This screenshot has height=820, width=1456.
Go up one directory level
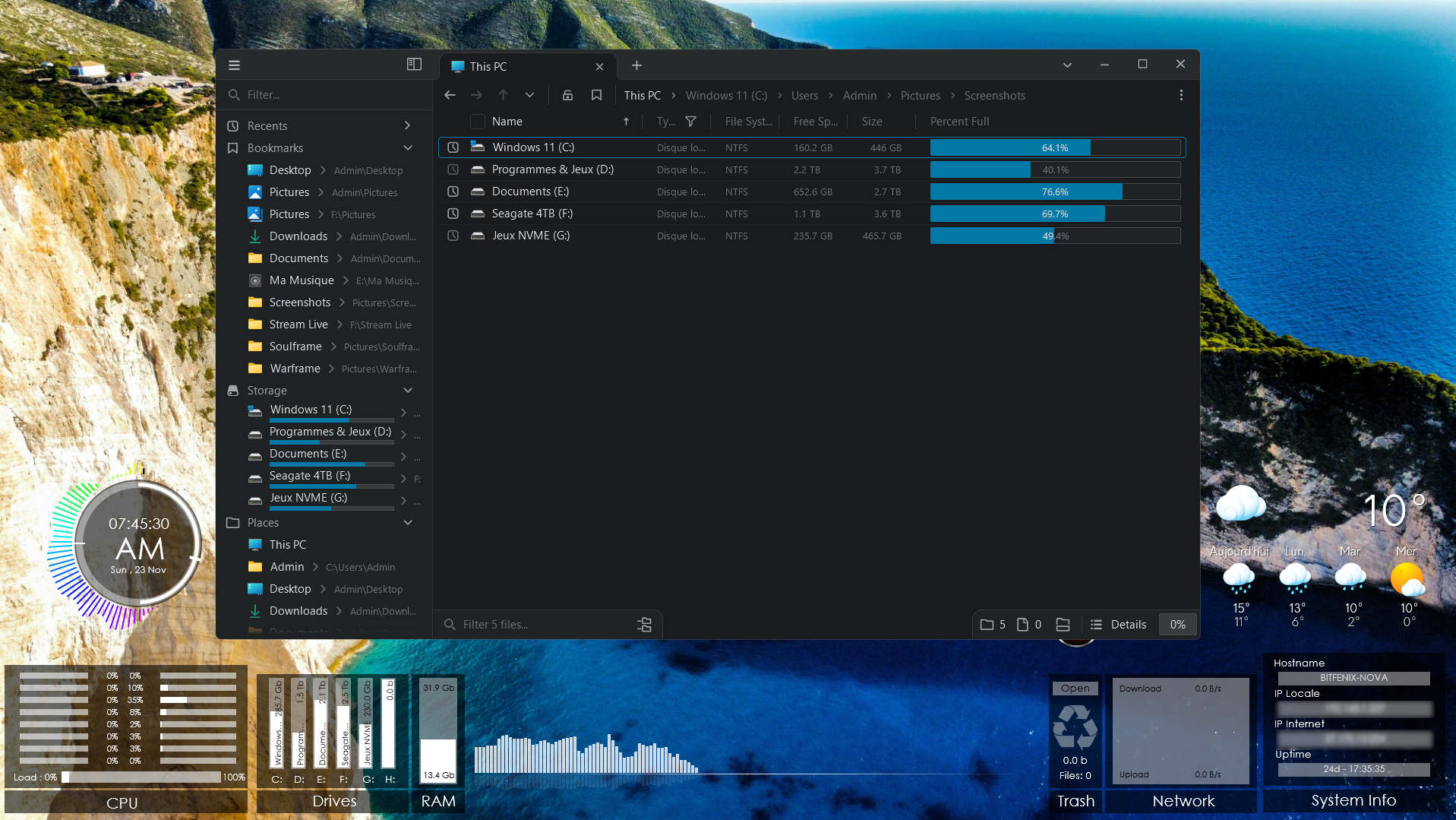click(503, 95)
